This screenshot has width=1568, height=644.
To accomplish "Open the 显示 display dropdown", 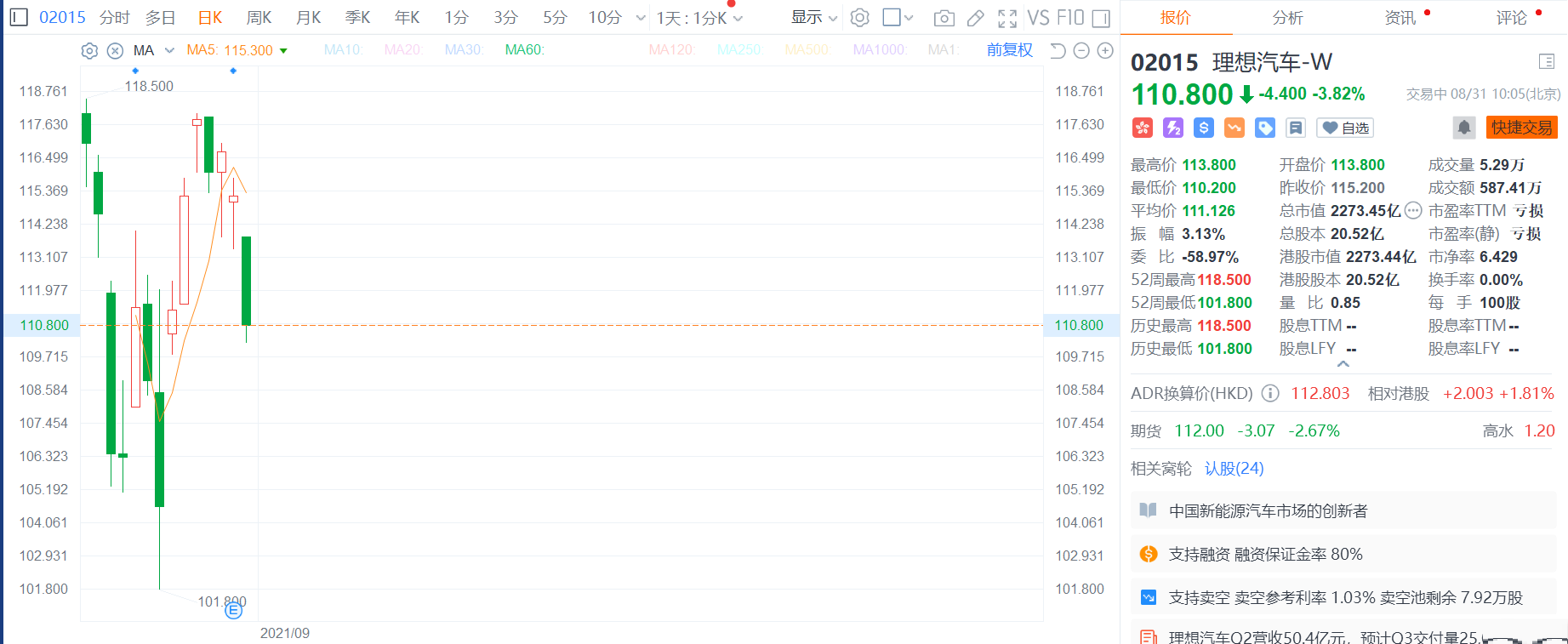I will pyautogui.click(x=814, y=18).
